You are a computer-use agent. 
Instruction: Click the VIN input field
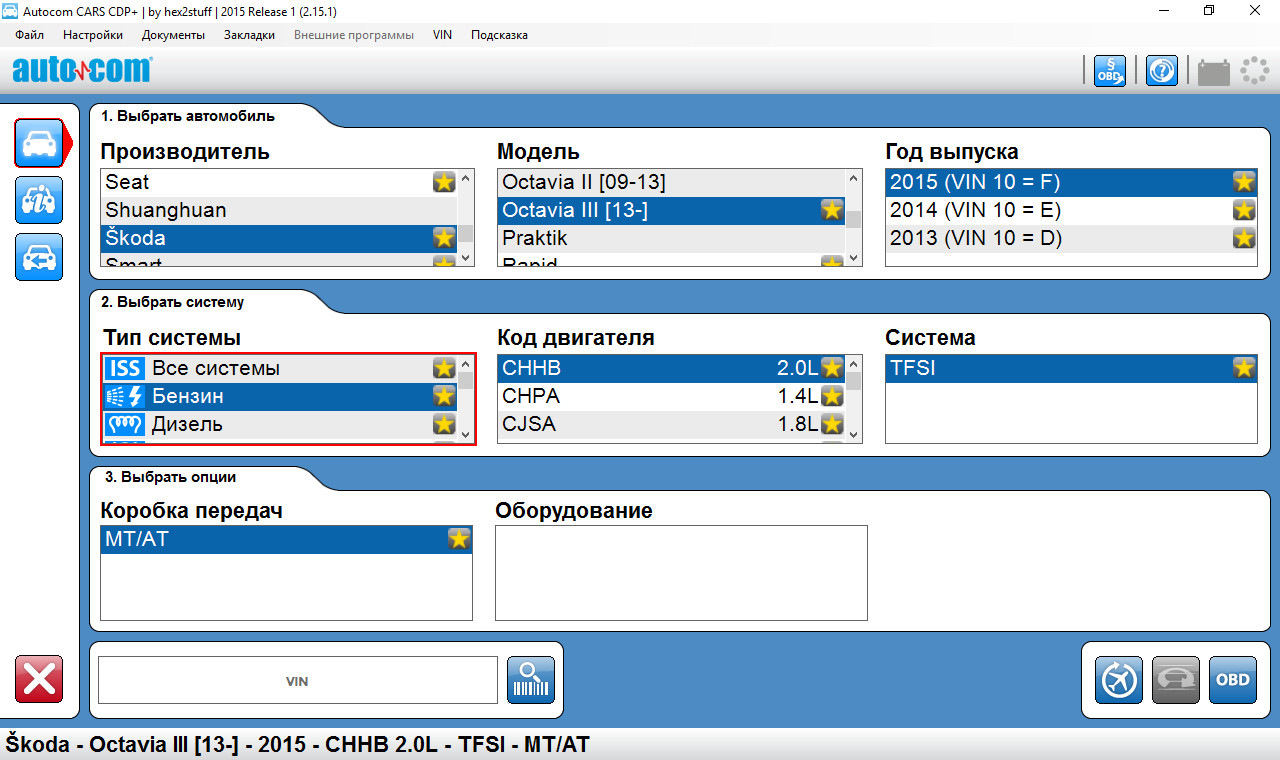(x=297, y=680)
